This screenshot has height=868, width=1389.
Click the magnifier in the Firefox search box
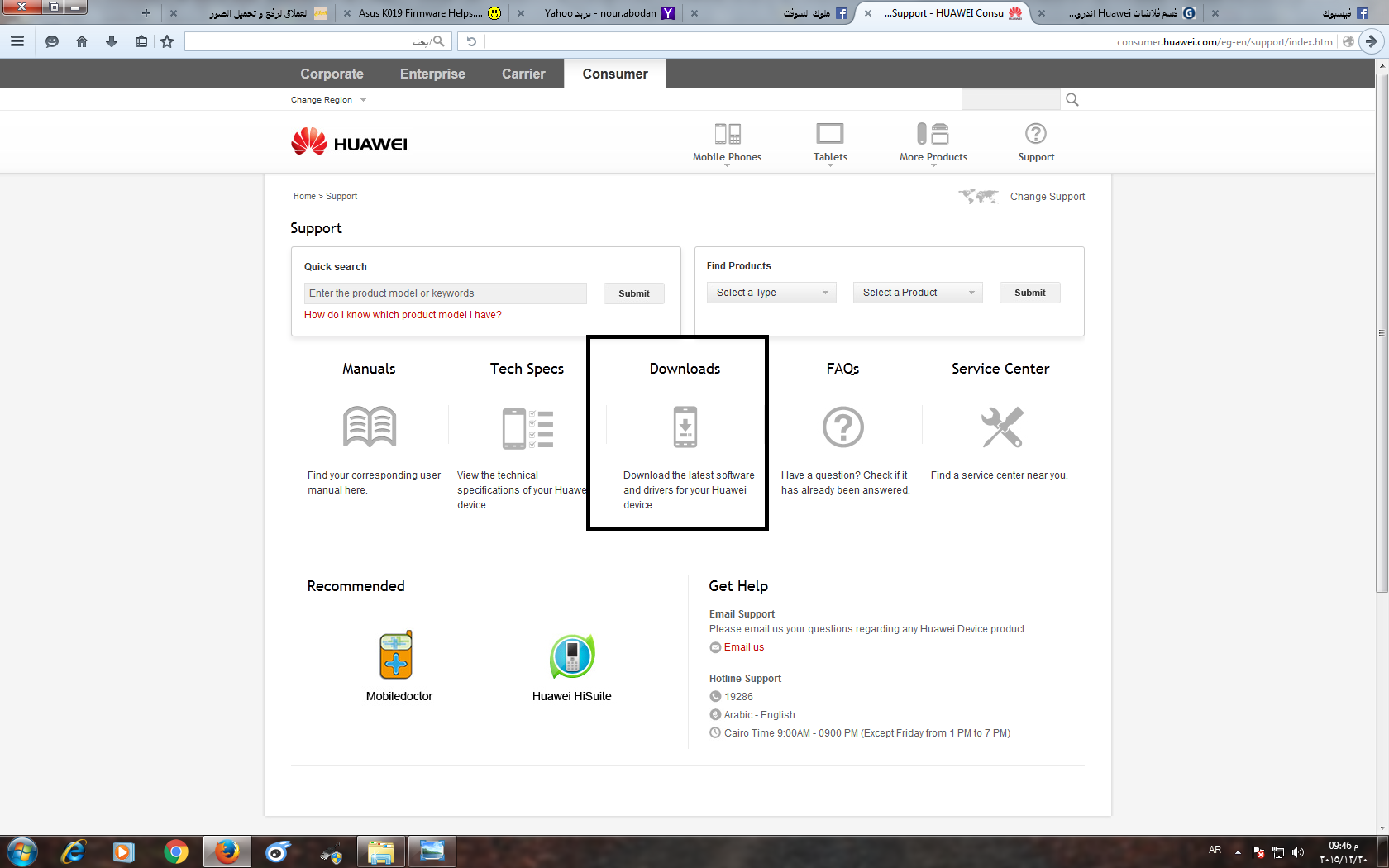pos(438,41)
